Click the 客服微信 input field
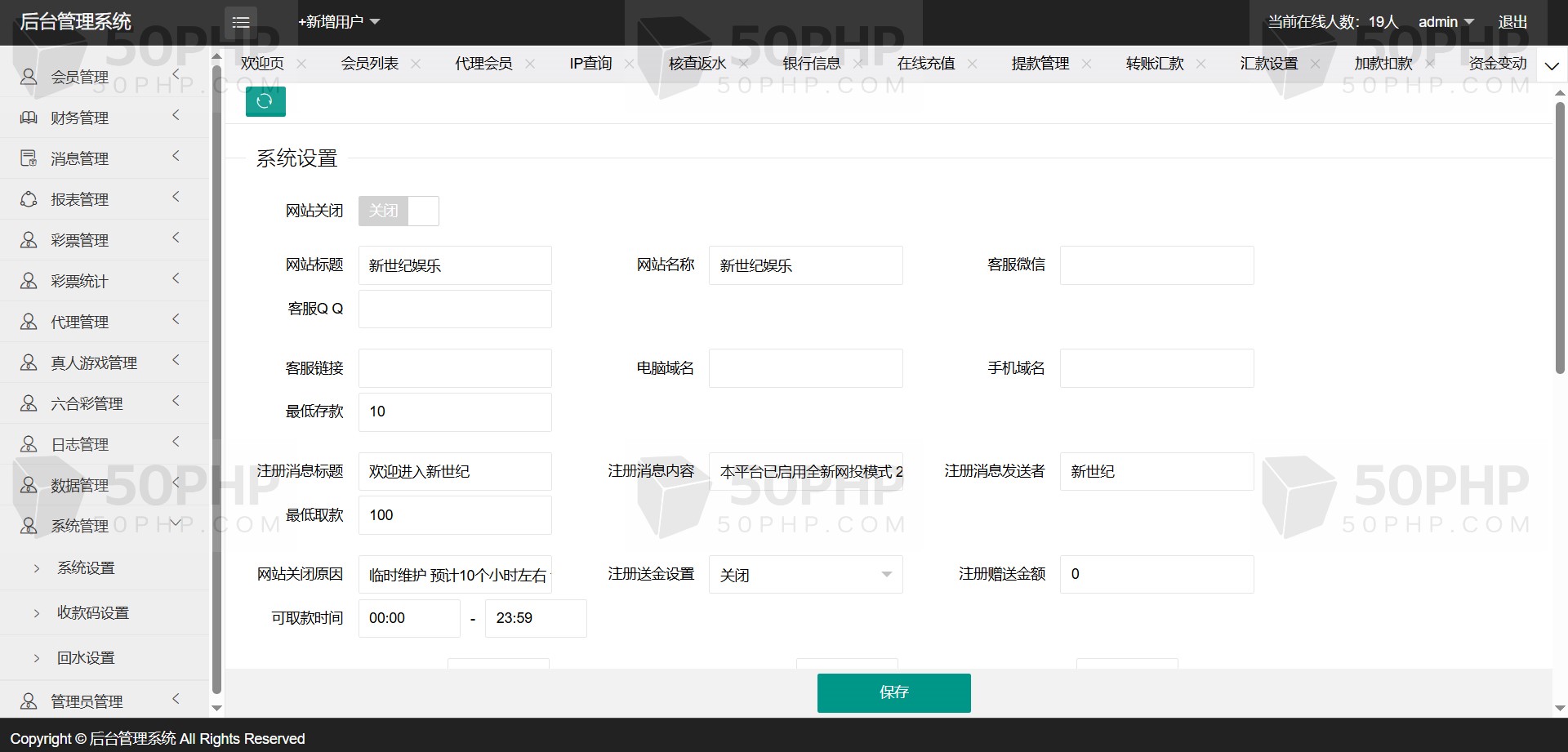Screen dimensions: 1568x752 click(x=1156, y=265)
